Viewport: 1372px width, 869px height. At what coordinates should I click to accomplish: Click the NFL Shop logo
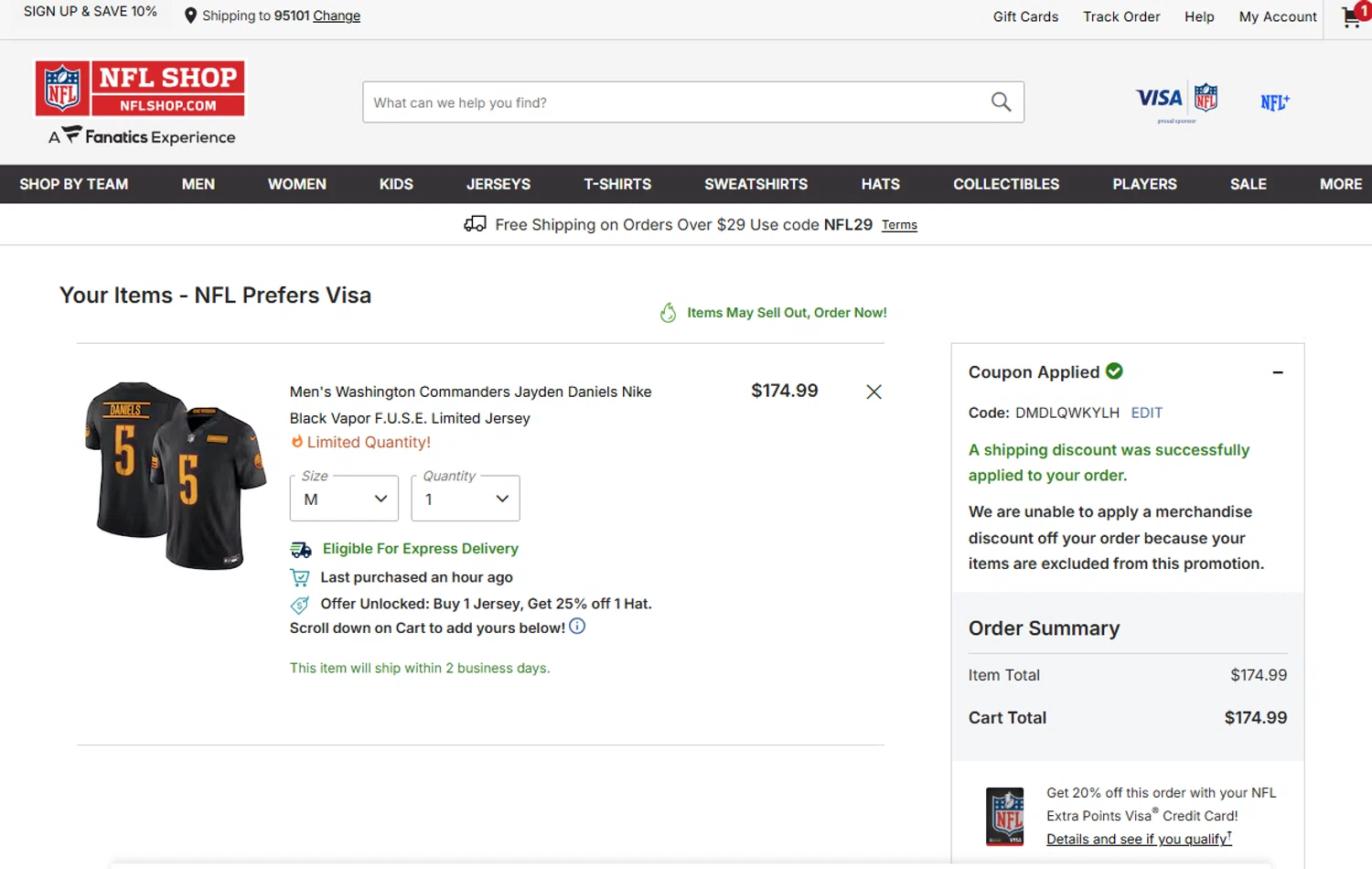click(140, 89)
